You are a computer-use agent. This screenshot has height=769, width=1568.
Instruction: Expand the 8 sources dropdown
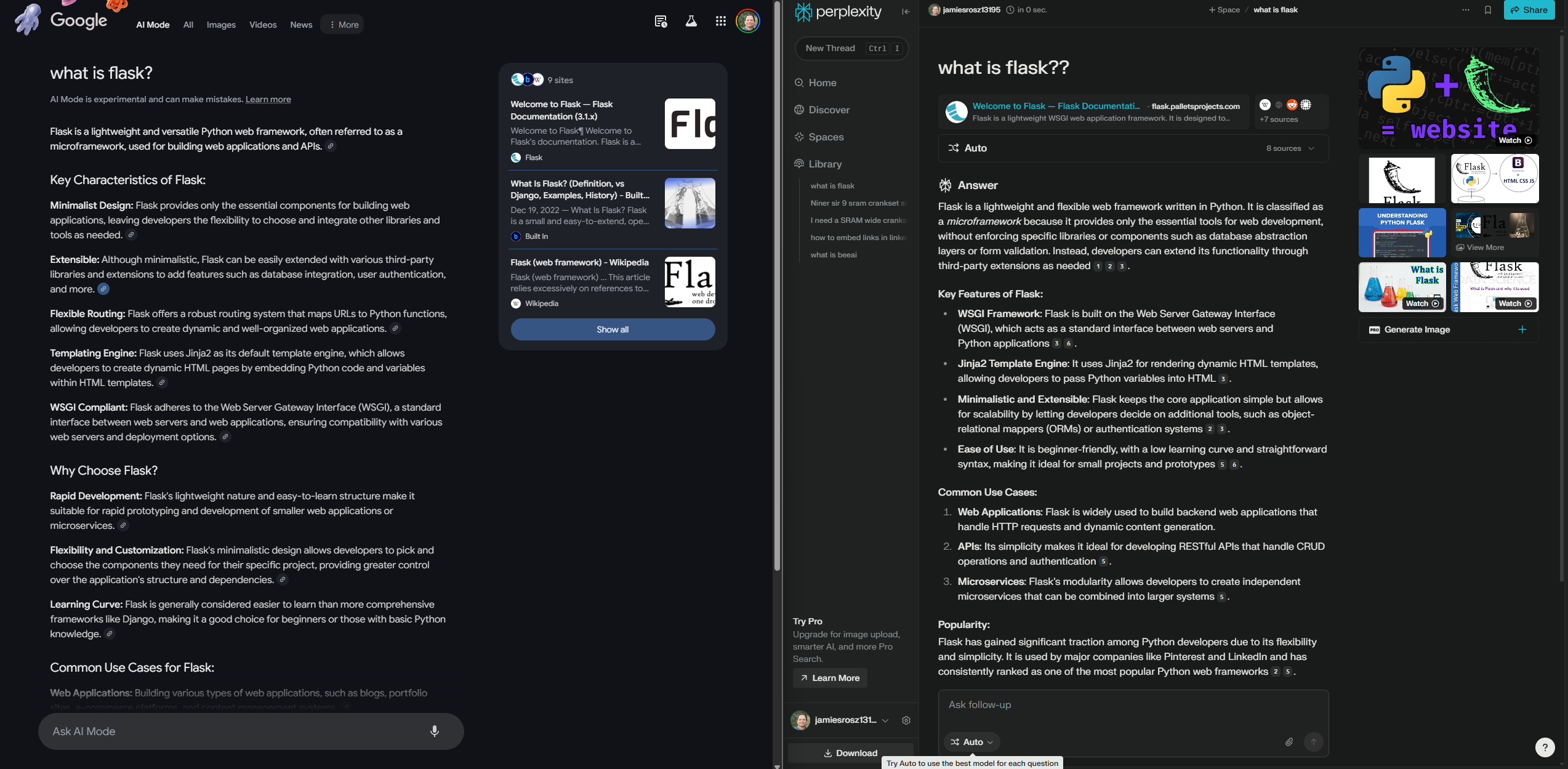coord(1290,148)
